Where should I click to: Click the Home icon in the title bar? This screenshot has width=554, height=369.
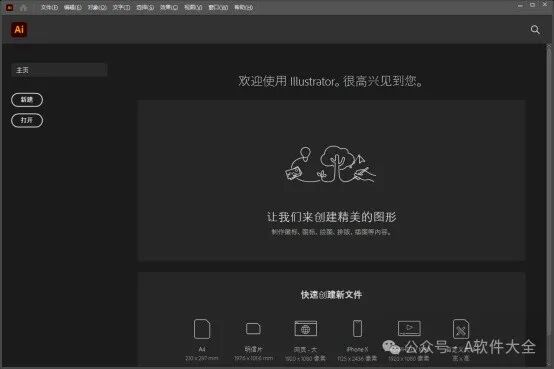point(24,7)
